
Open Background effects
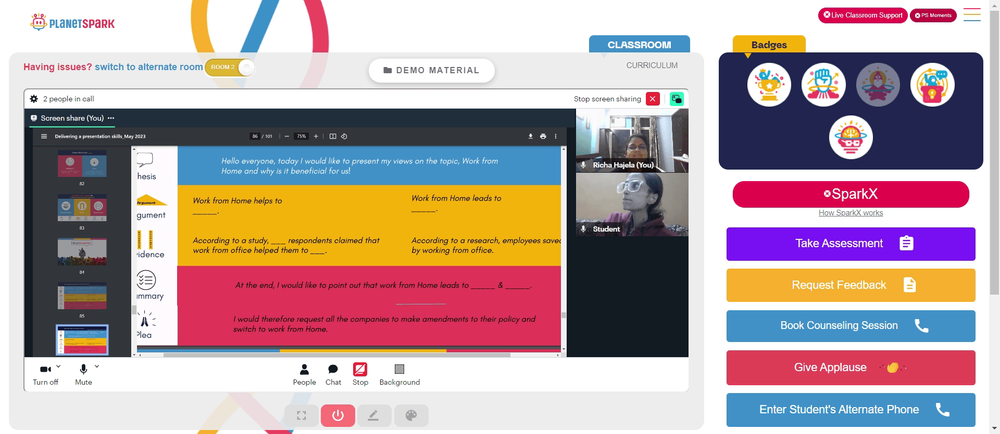(x=399, y=375)
